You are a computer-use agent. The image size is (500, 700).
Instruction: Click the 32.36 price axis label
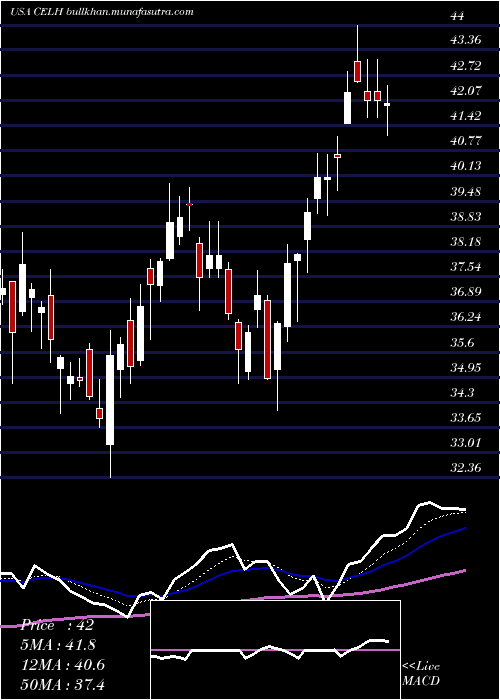[x=466, y=468]
